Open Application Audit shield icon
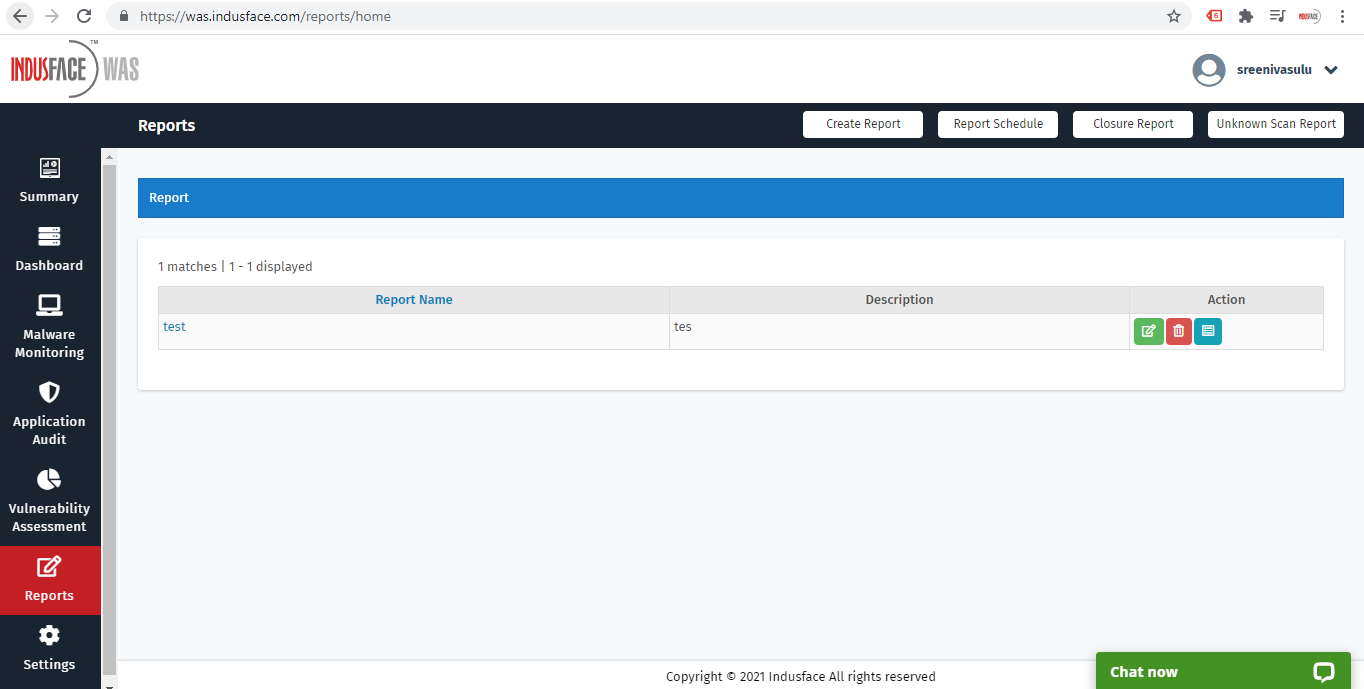The image size is (1364, 689). click(x=49, y=392)
